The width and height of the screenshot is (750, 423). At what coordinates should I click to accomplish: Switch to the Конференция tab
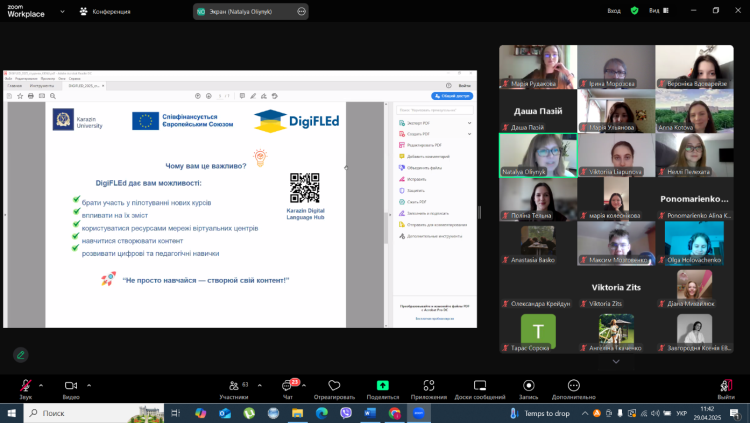(x=105, y=11)
